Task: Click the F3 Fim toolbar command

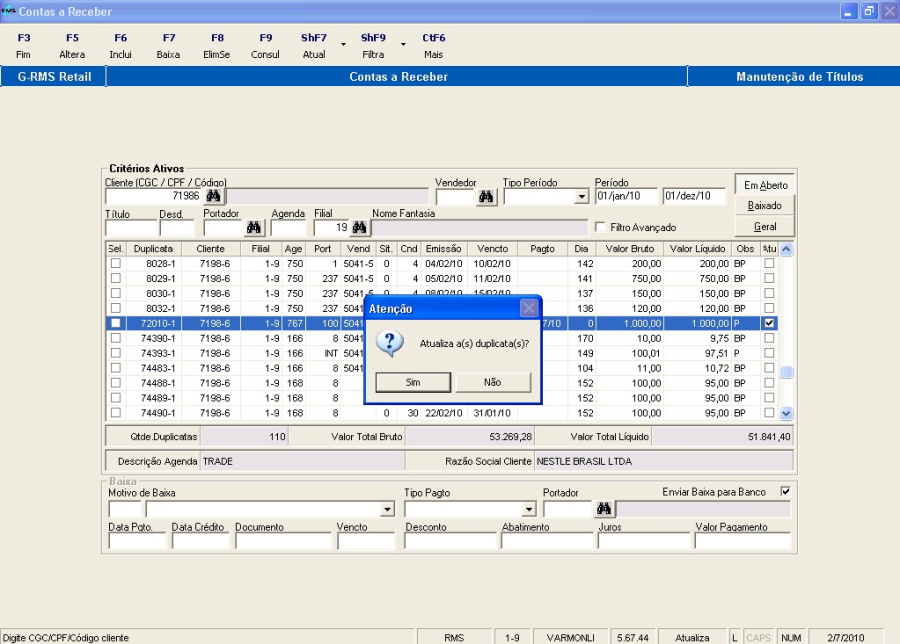Action: [24, 46]
